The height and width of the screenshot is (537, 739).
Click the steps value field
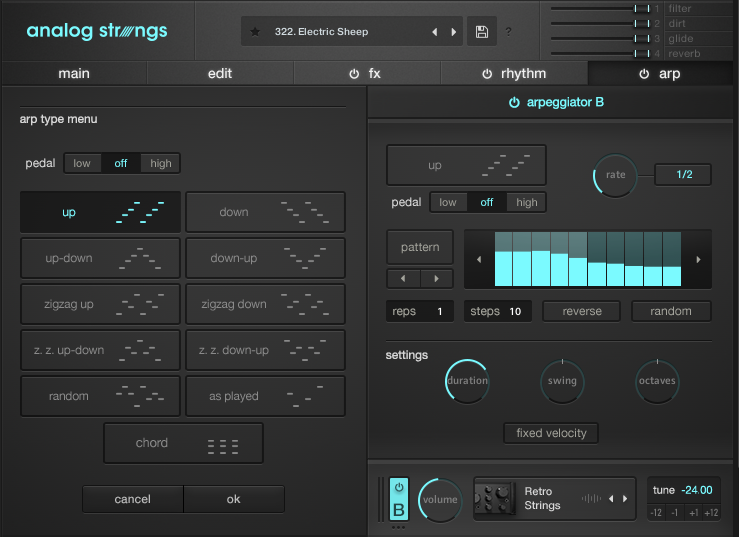pos(498,311)
